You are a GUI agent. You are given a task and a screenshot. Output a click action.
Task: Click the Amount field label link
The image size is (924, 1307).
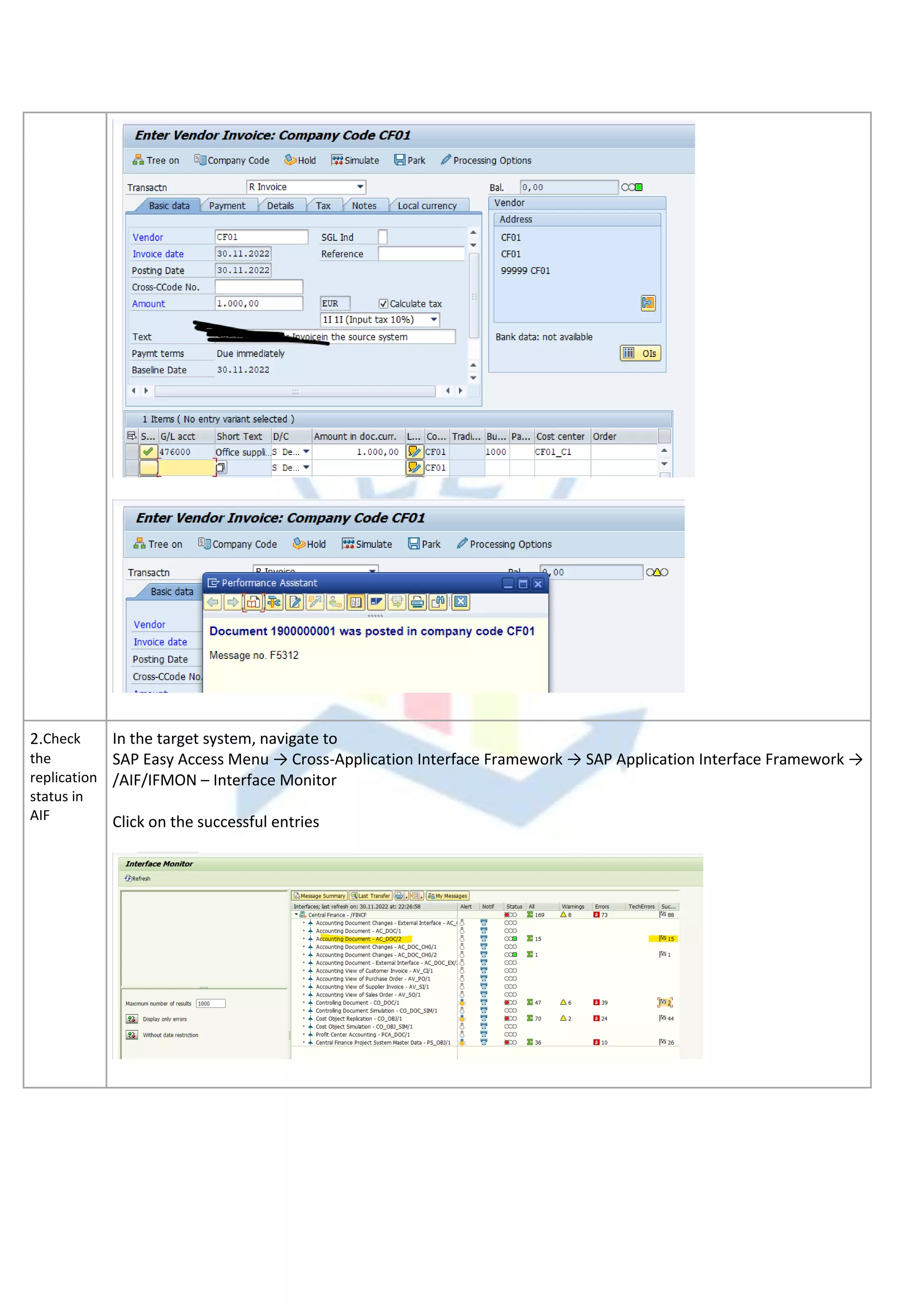[148, 304]
